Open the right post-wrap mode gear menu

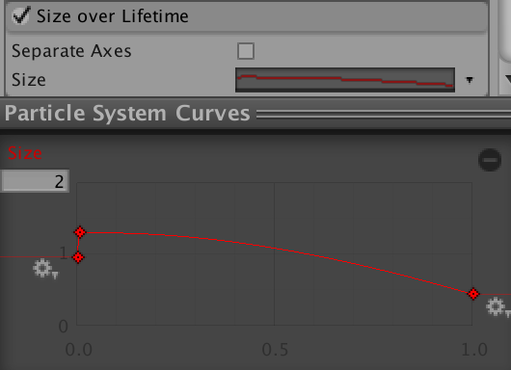[498, 307]
